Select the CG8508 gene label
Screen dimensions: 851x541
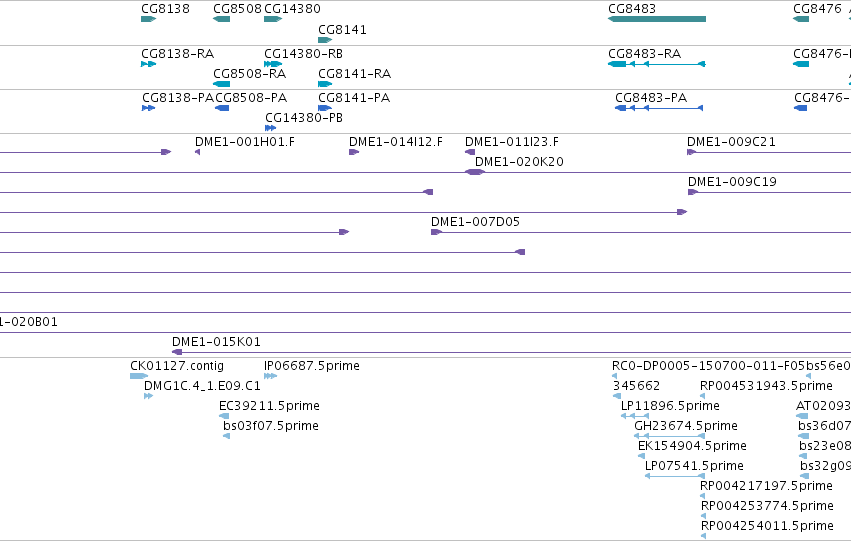[x=237, y=9]
